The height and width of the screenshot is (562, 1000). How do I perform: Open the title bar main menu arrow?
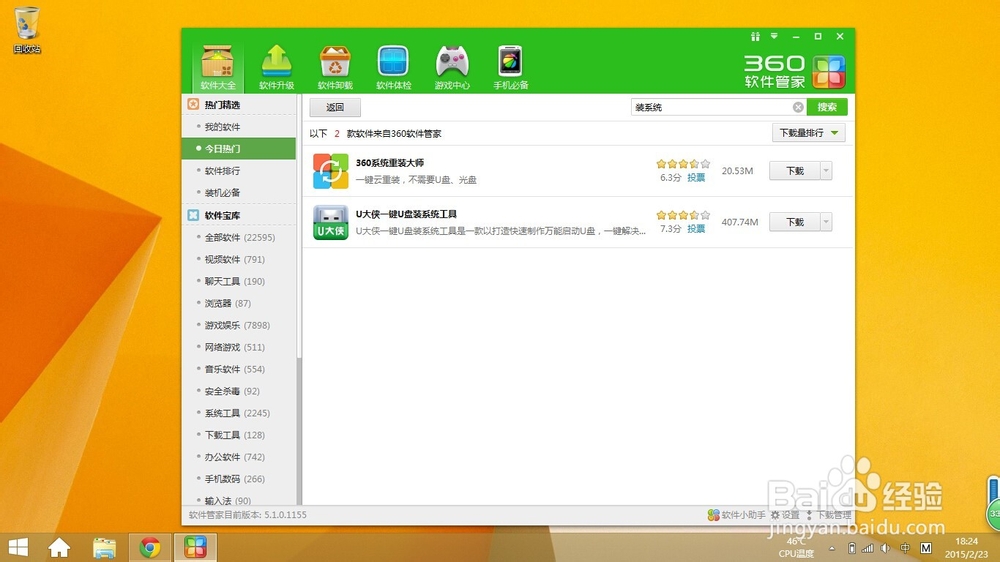point(774,36)
